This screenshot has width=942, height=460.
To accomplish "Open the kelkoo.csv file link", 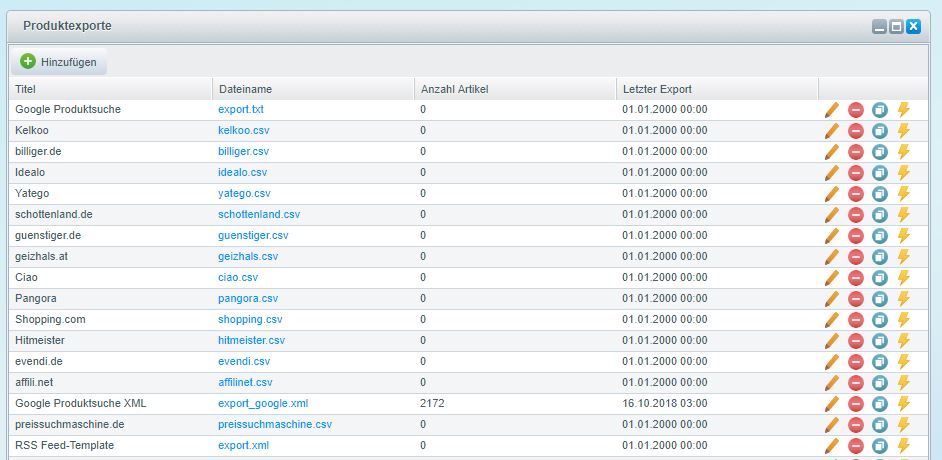I will pos(245,130).
